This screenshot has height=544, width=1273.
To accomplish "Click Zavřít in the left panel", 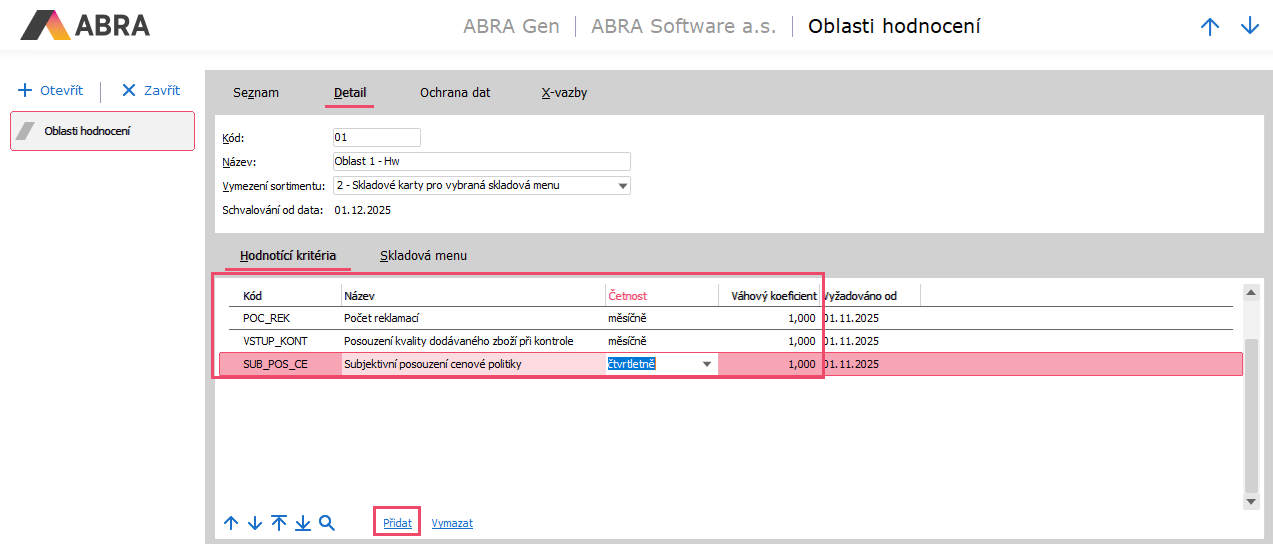I will 151,90.
